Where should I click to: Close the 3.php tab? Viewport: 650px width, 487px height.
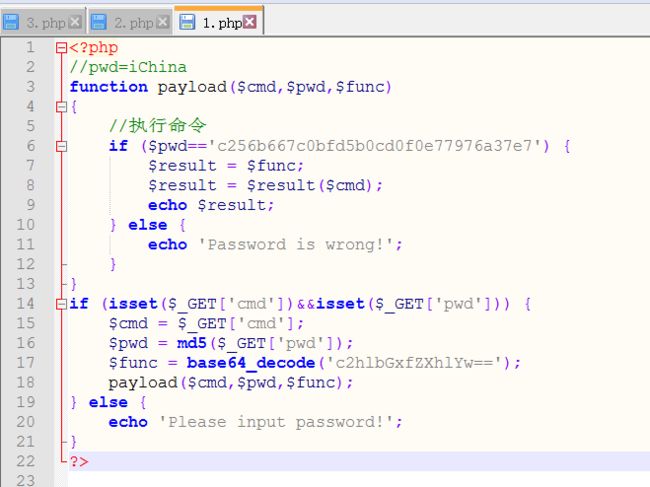[75, 22]
